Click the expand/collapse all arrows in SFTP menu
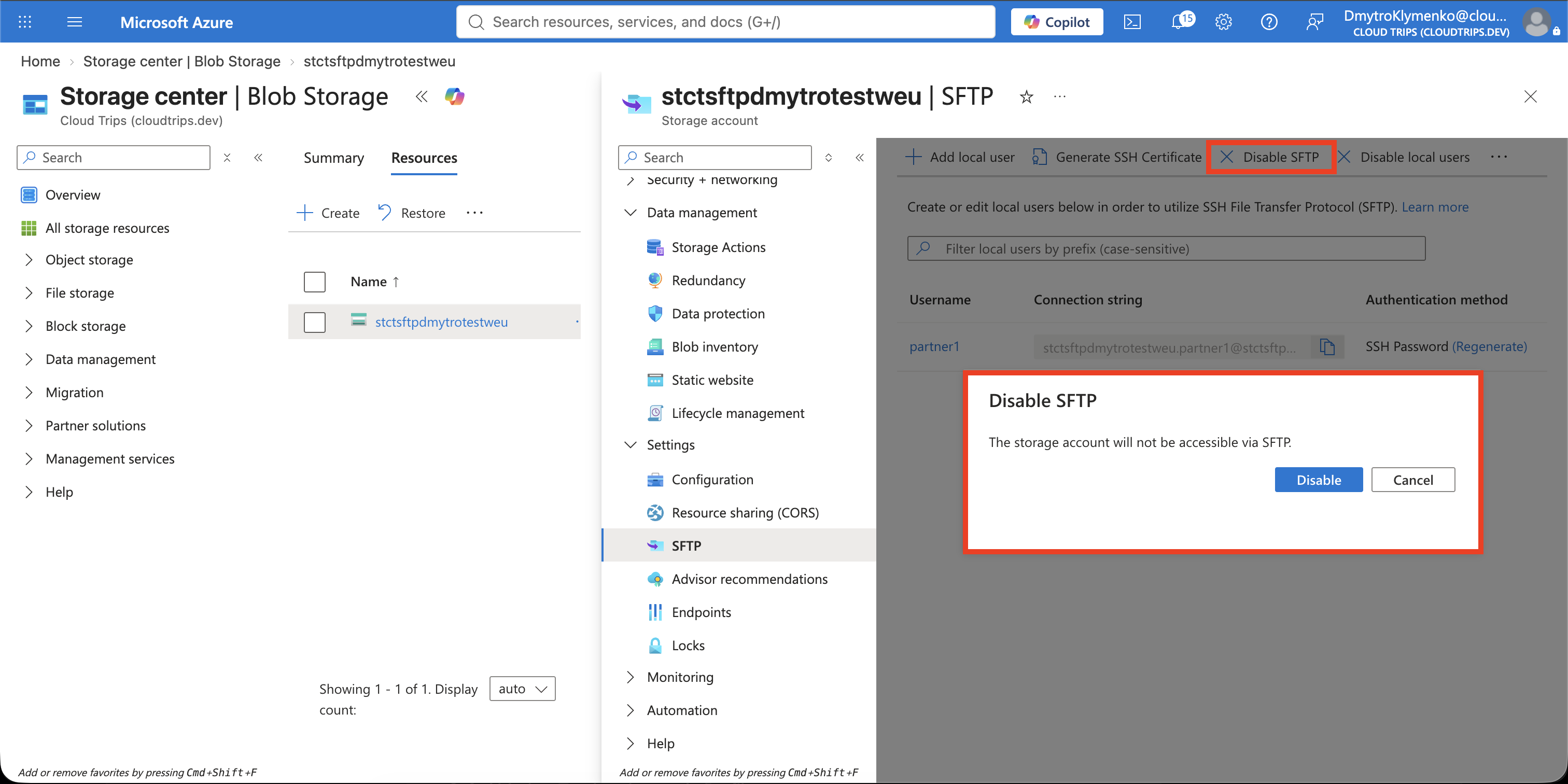The image size is (1568, 784). [x=829, y=158]
